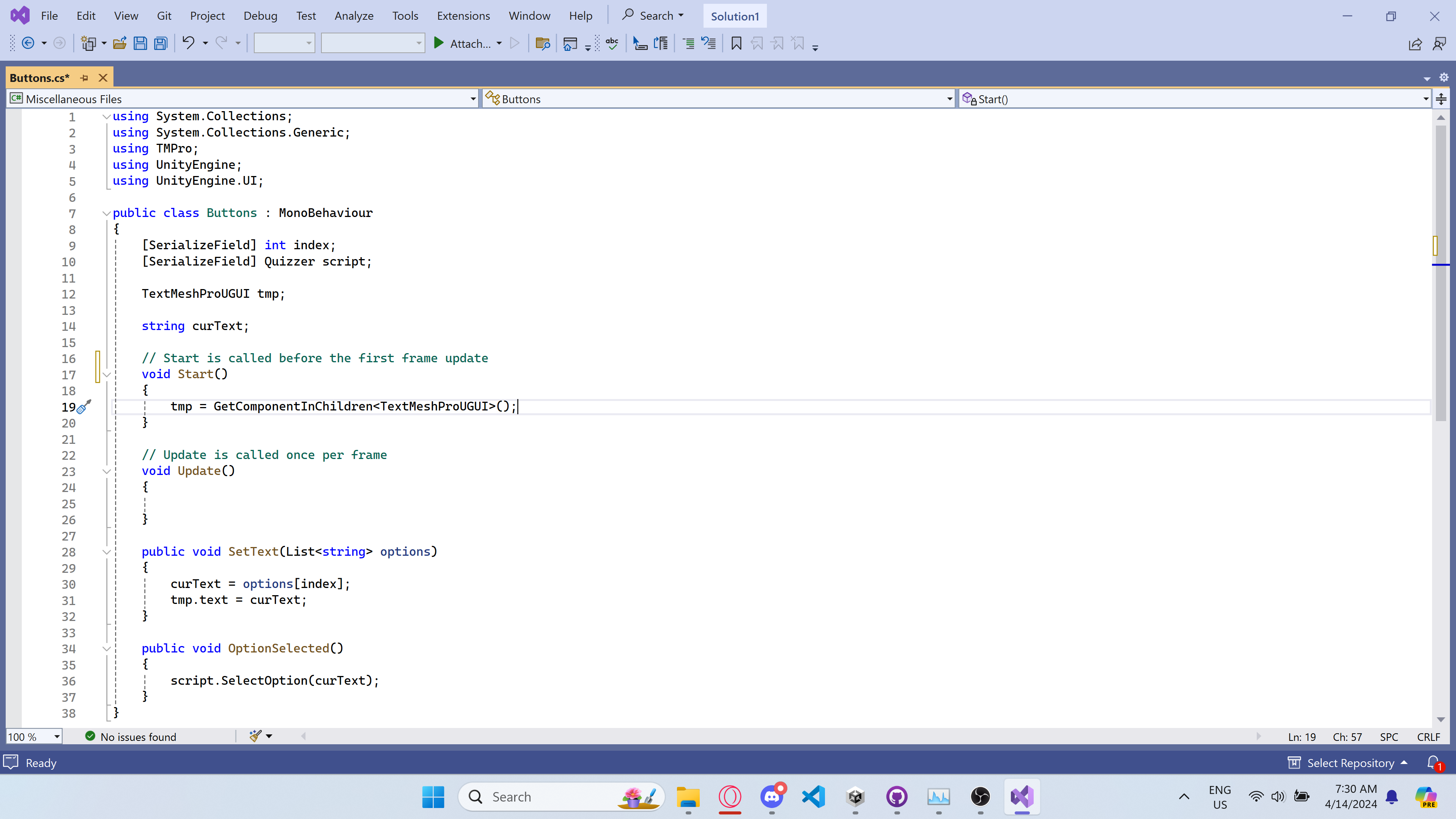Toggle pin on the Buttons.cs tab
Image resolution: width=1456 pixels, height=819 pixels.
[84, 78]
